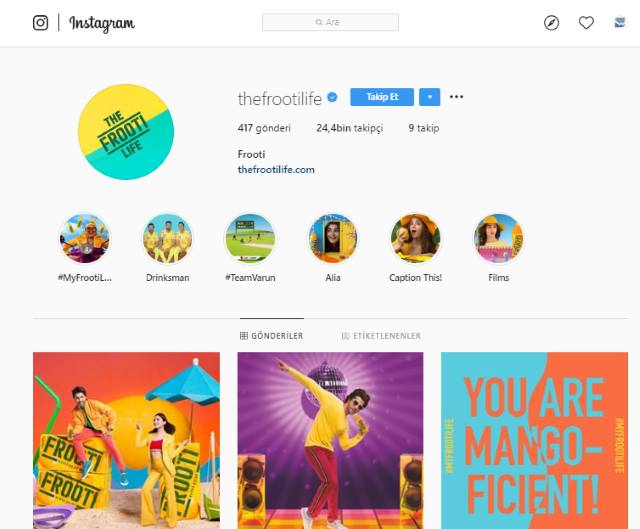Open the purple disco ball dancer post
Image resolution: width=640 pixels, height=529 pixels.
[x=330, y=440]
